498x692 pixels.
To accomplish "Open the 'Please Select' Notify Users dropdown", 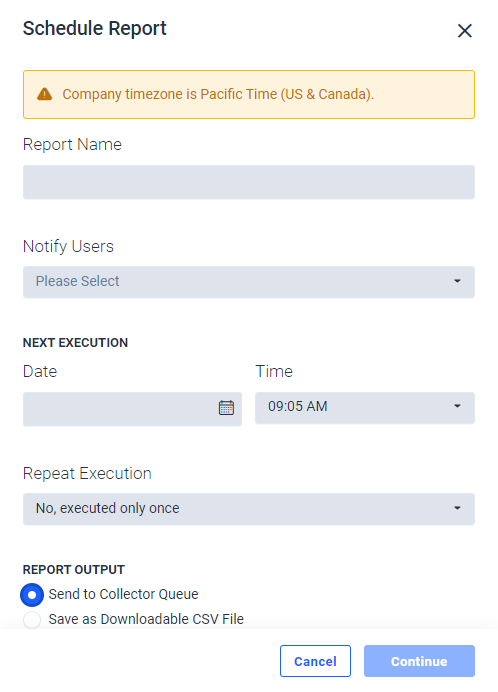I will [x=249, y=282].
